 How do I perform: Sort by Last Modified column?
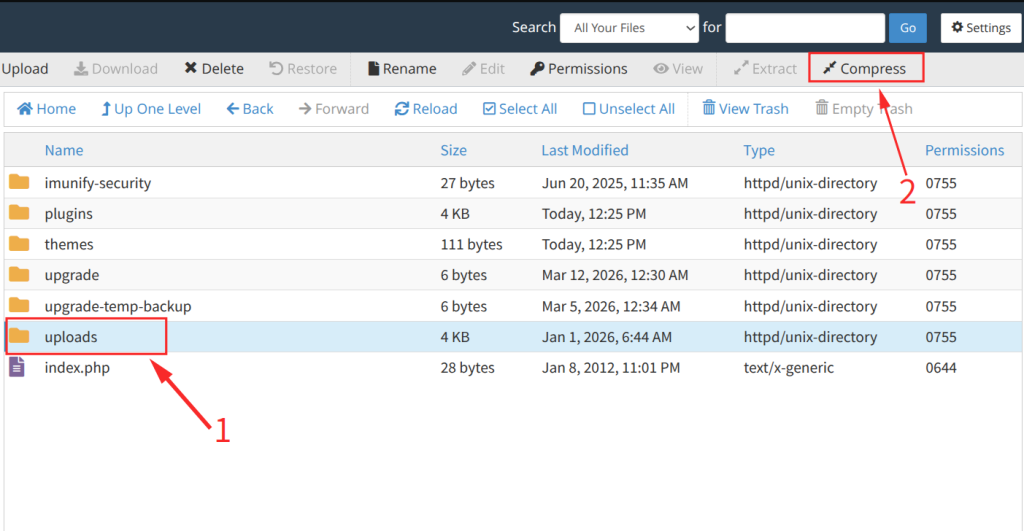(585, 150)
